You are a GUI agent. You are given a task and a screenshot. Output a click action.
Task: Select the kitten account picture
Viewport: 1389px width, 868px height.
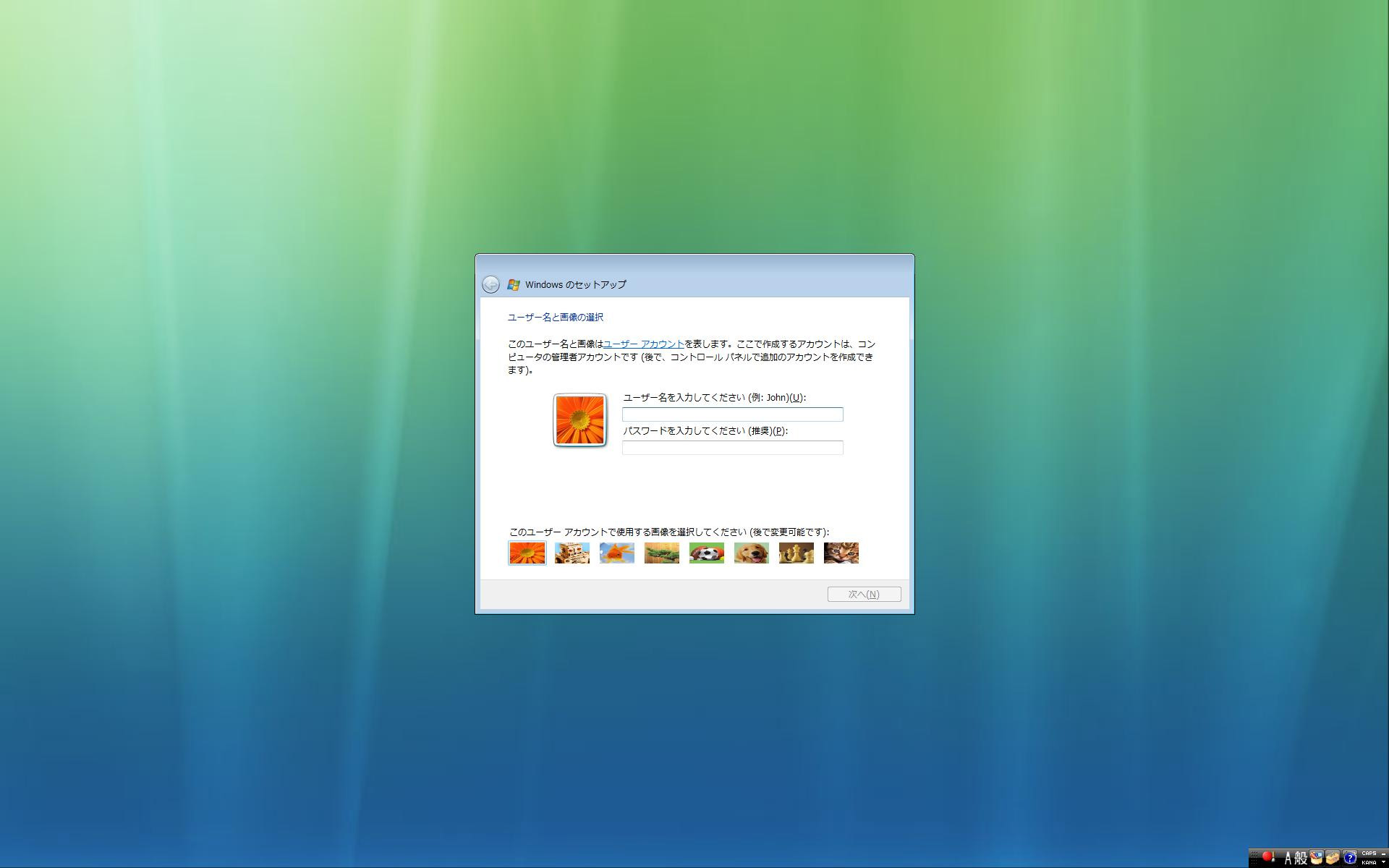click(x=841, y=553)
